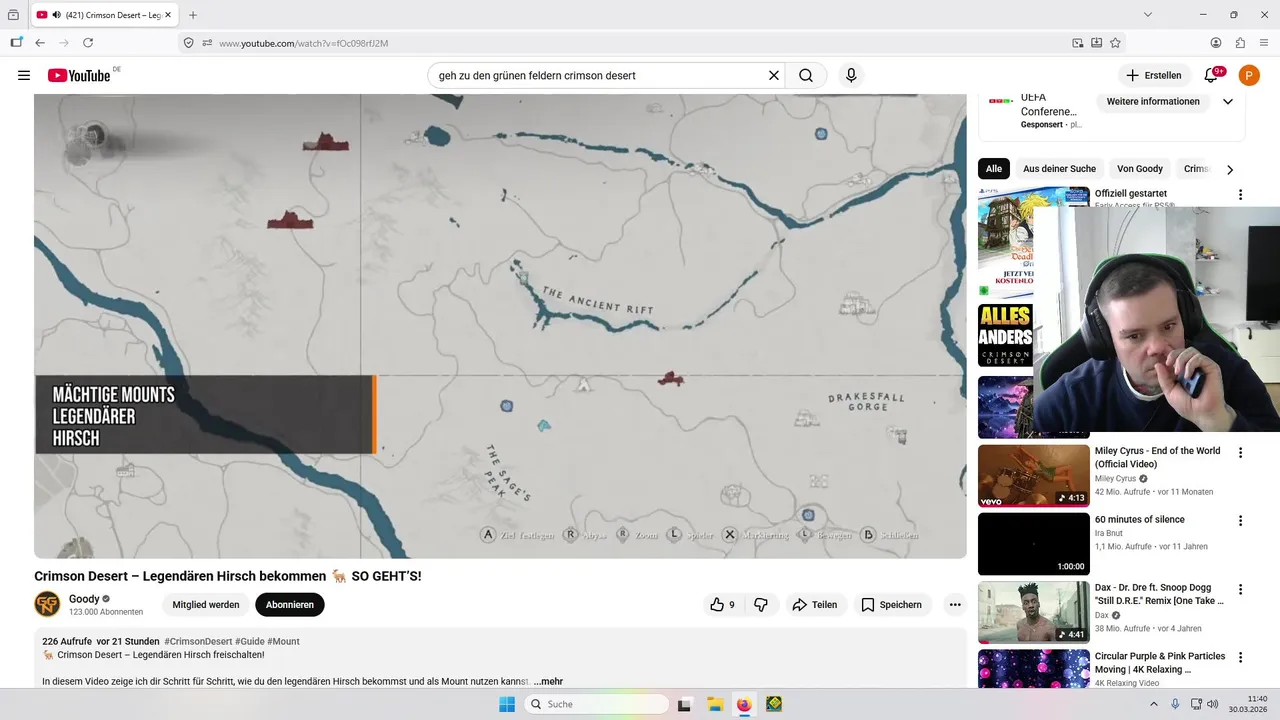Open Task View on the taskbar
Image resolution: width=1280 pixels, height=720 pixels.
(684, 704)
